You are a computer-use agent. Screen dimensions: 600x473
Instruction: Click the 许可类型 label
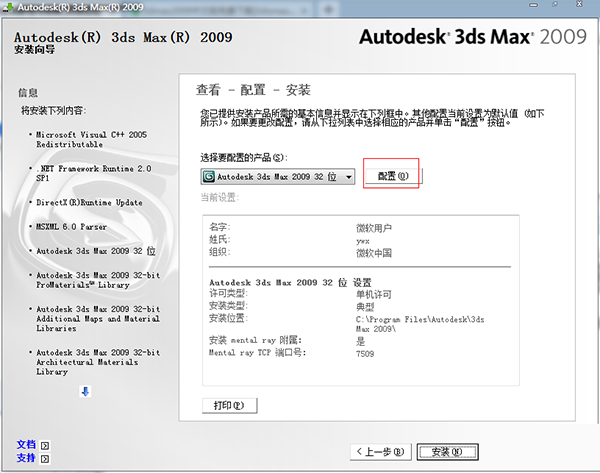pos(228,294)
